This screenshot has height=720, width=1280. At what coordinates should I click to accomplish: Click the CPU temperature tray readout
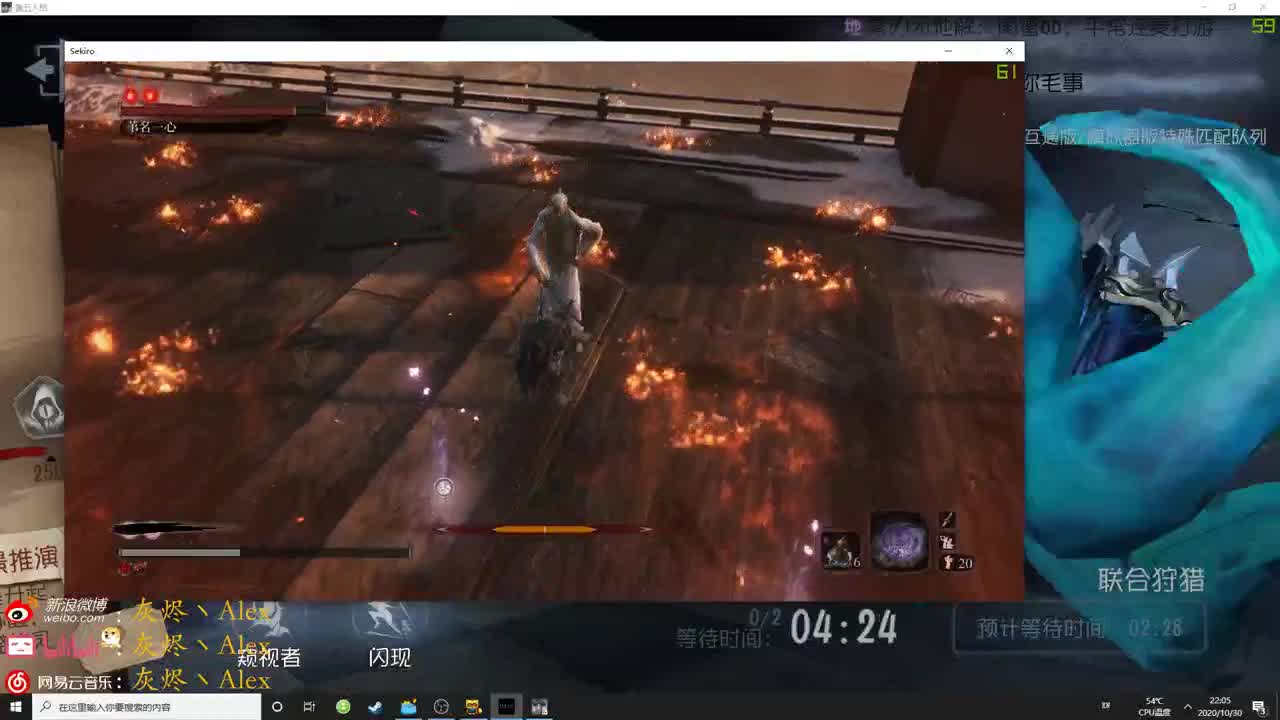coord(1154,707)
